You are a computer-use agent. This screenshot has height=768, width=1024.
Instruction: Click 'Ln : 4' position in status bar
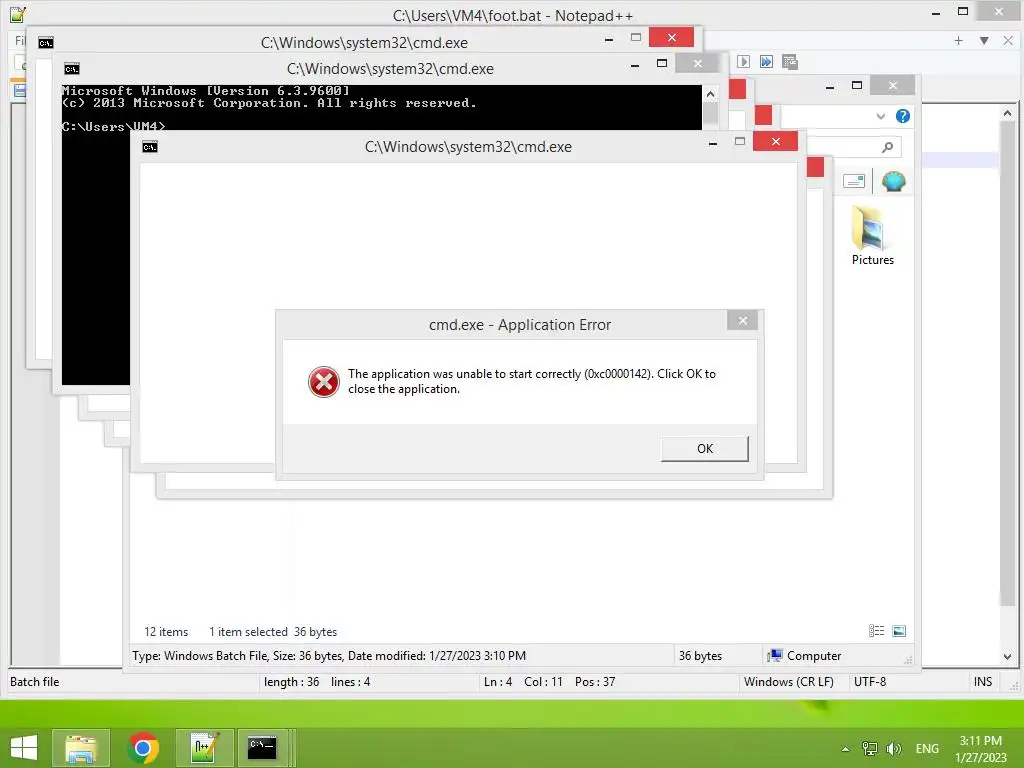click(498, 682)
